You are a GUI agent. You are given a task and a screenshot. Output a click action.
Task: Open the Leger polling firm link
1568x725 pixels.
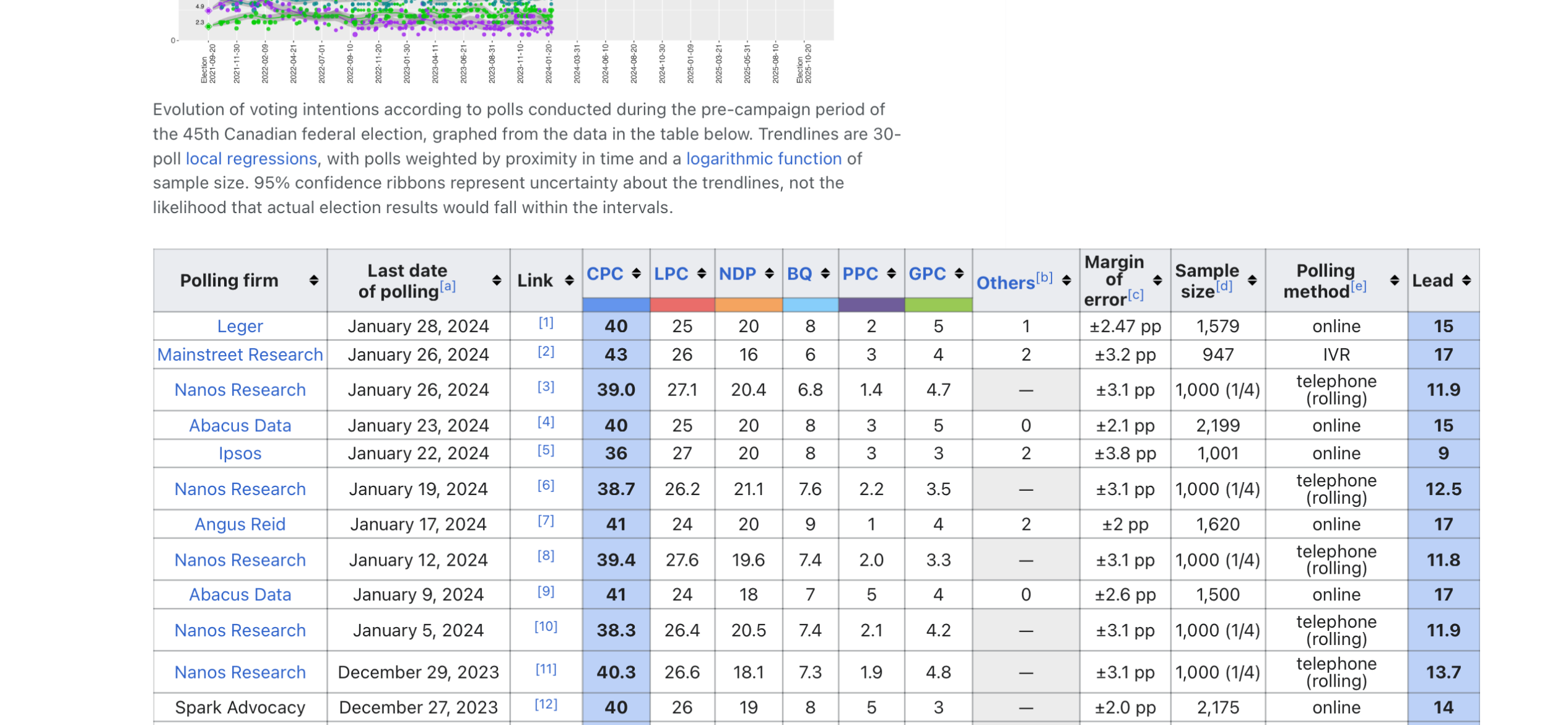click(x=240, y=326)
